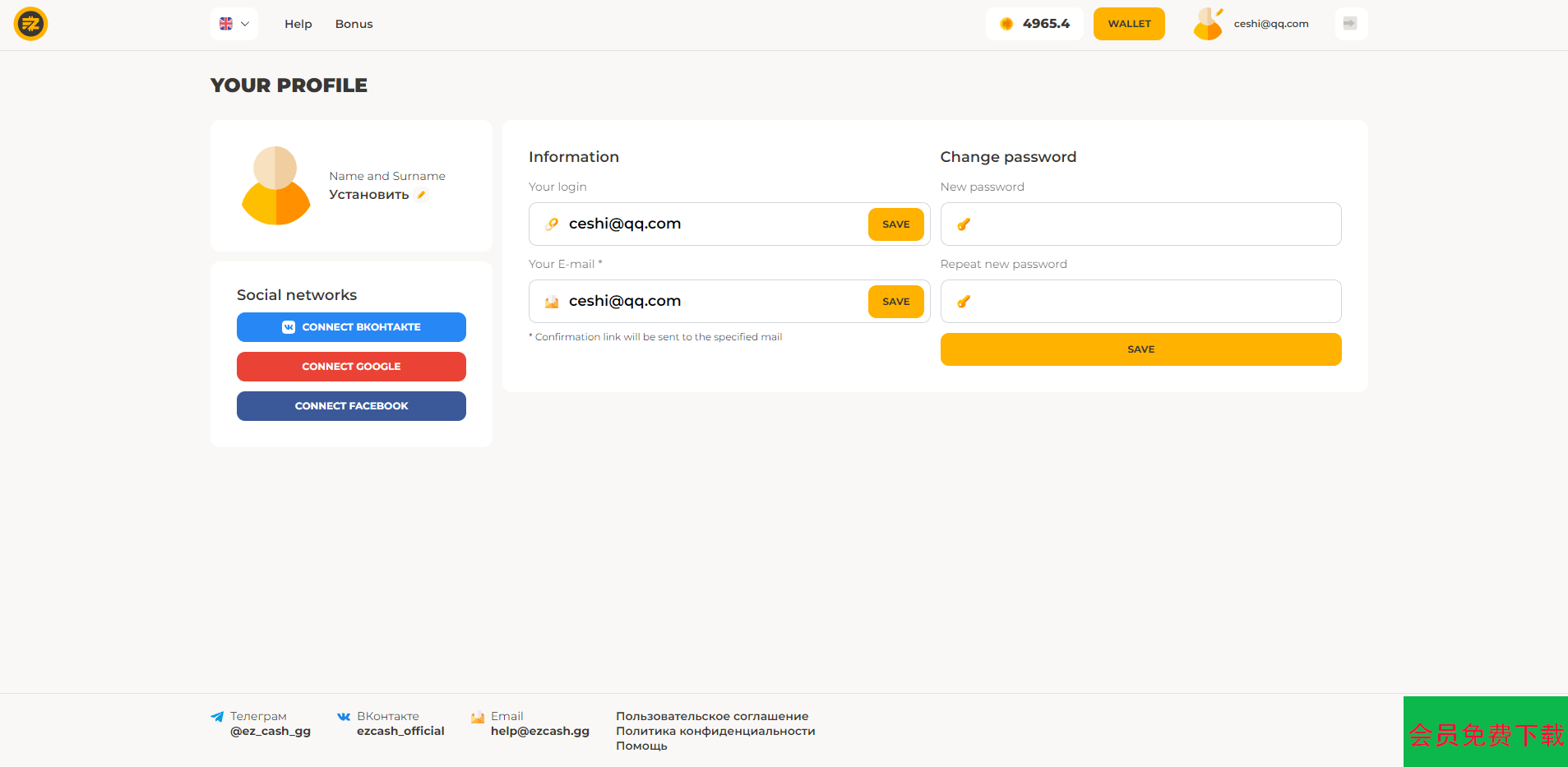Click the logout arrow icon

click(1350, 24)
